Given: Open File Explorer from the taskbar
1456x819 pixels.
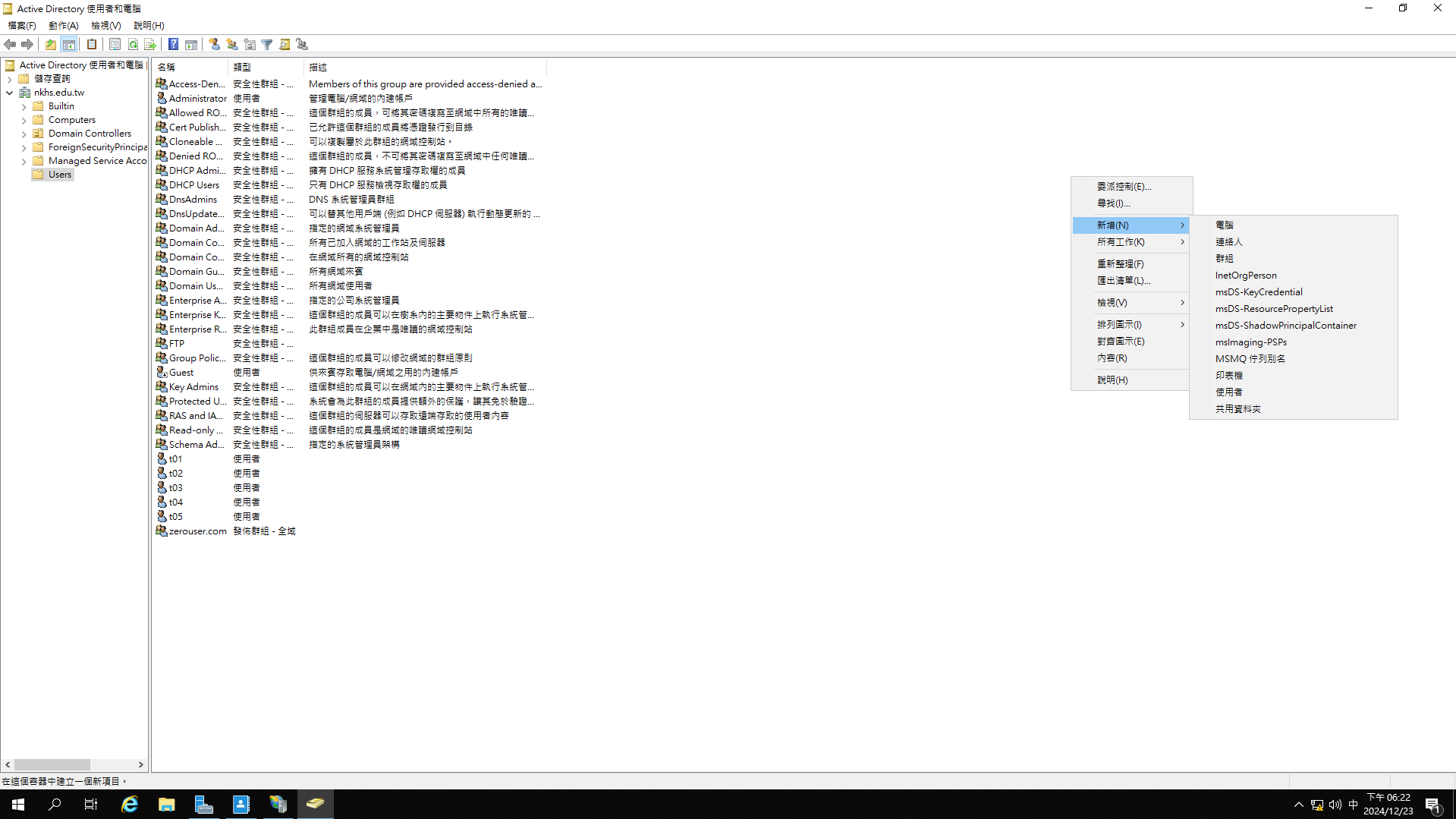Looking at the screenshot, I should [167, 805].
